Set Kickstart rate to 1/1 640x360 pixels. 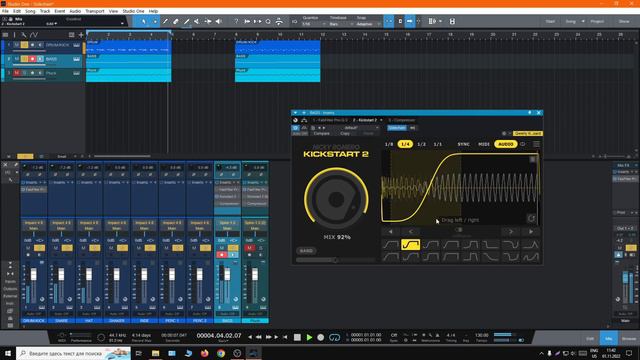(438, 144)
